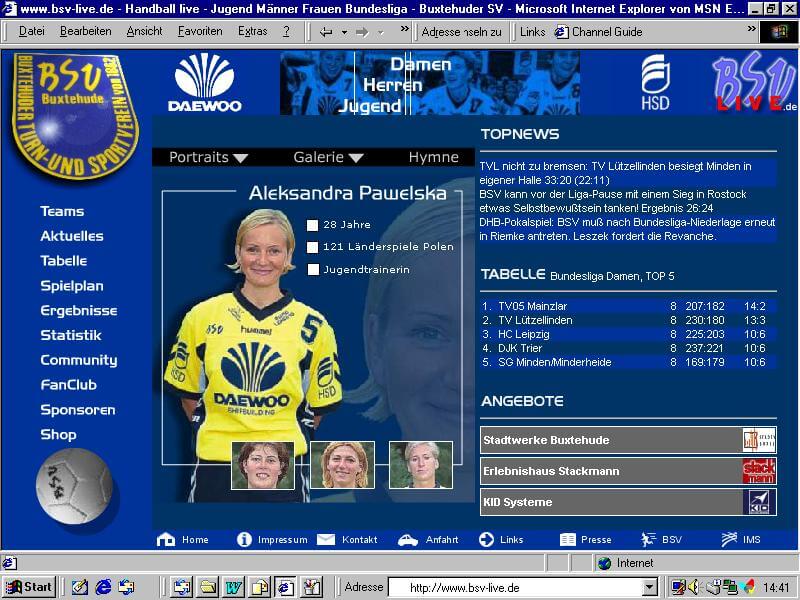Open the taskbar Adresse dropdown arrow
Viewport: 800px width, 600px height.
pyautogui.click(x=649, y=587)
